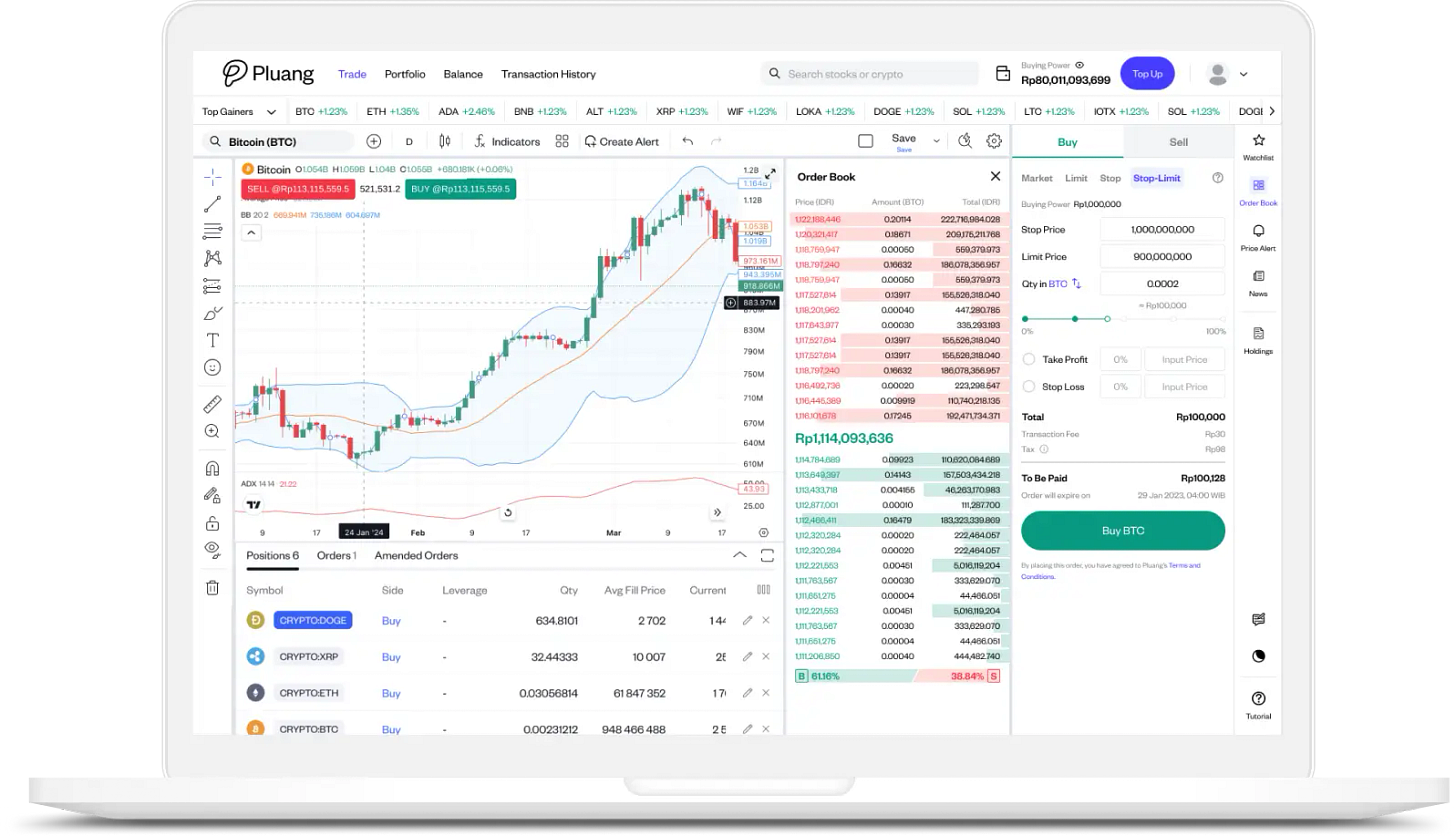Open the Price Alert sidebar panel
The image size is (1456, 836).
[x=1258, y=236]
